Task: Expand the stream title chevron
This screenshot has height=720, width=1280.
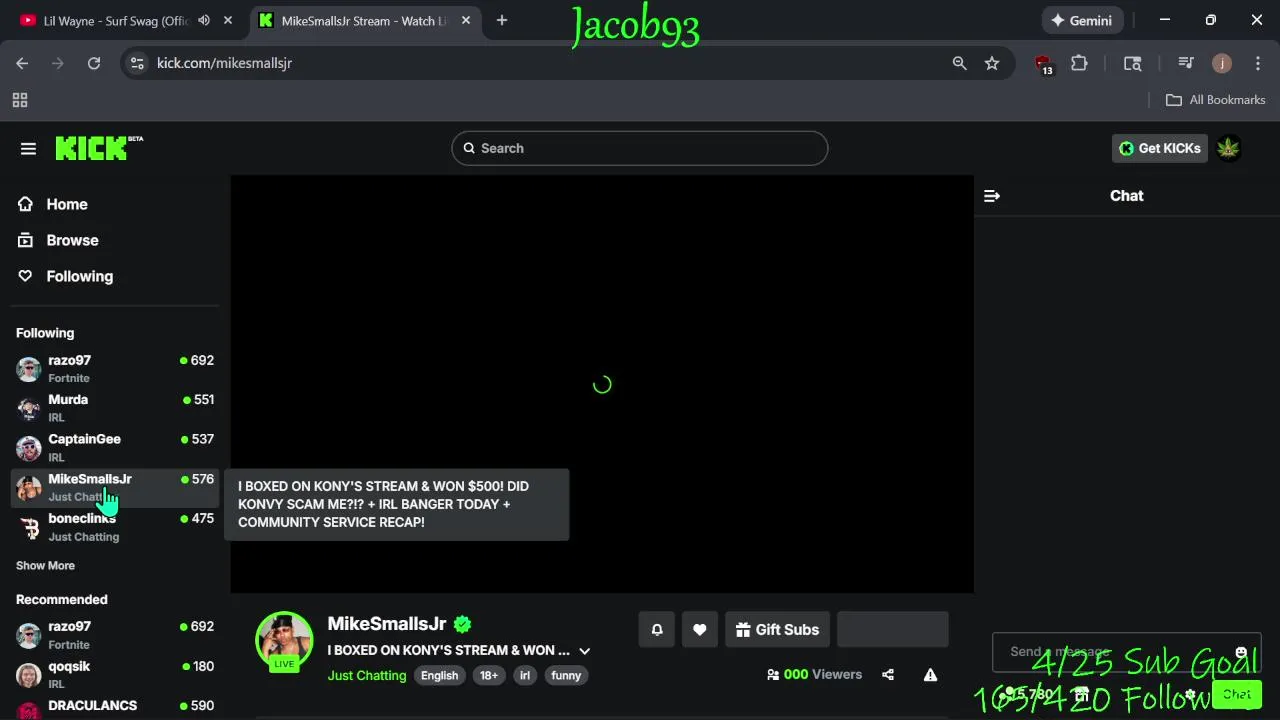Action: [585, 651]
